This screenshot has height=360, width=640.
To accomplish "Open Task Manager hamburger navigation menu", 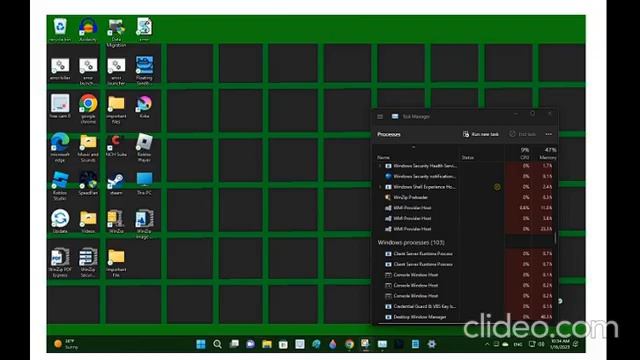I will (380, 117).
